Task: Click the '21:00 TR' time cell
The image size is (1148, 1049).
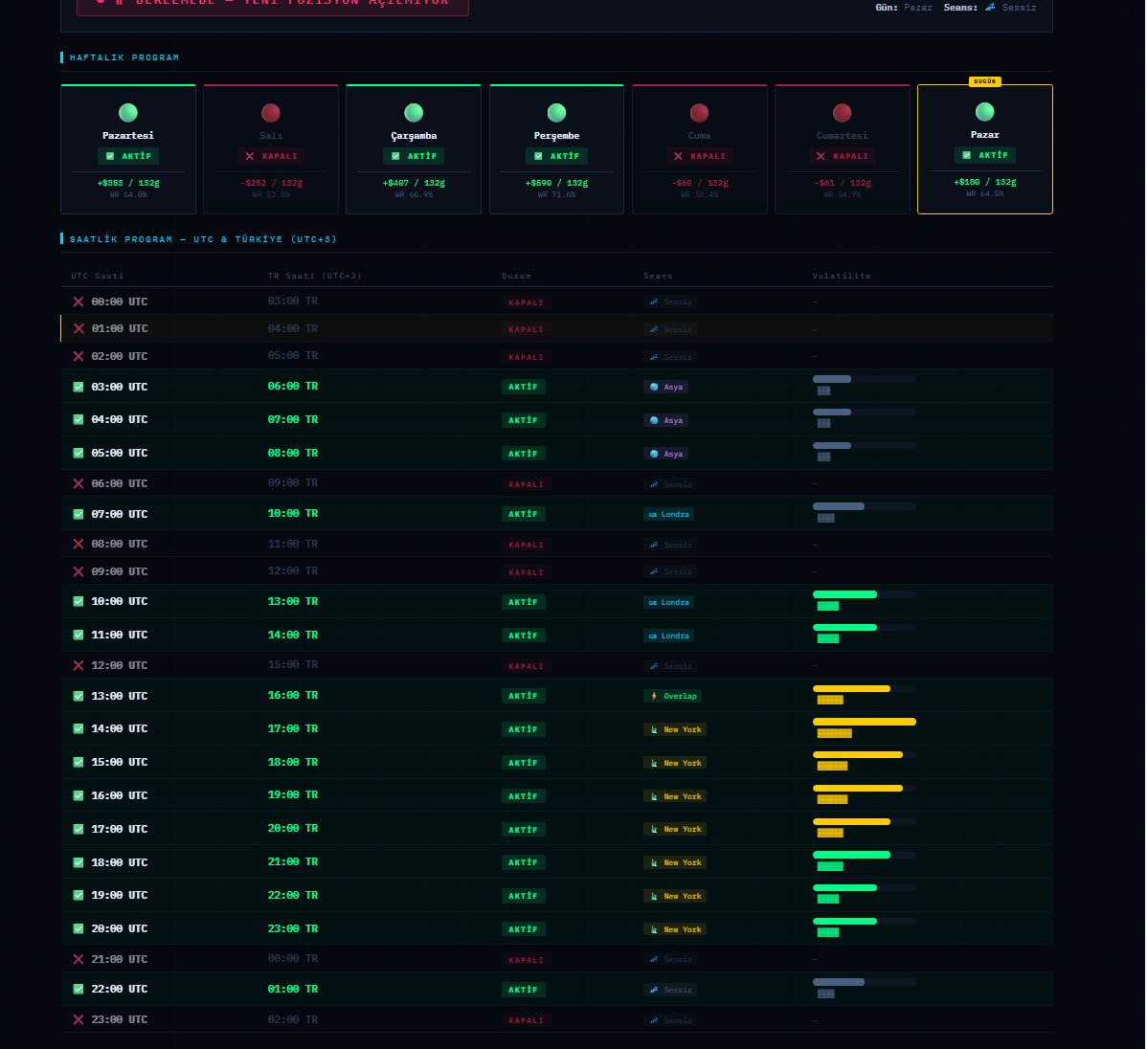Action: [x=293, y=862]
